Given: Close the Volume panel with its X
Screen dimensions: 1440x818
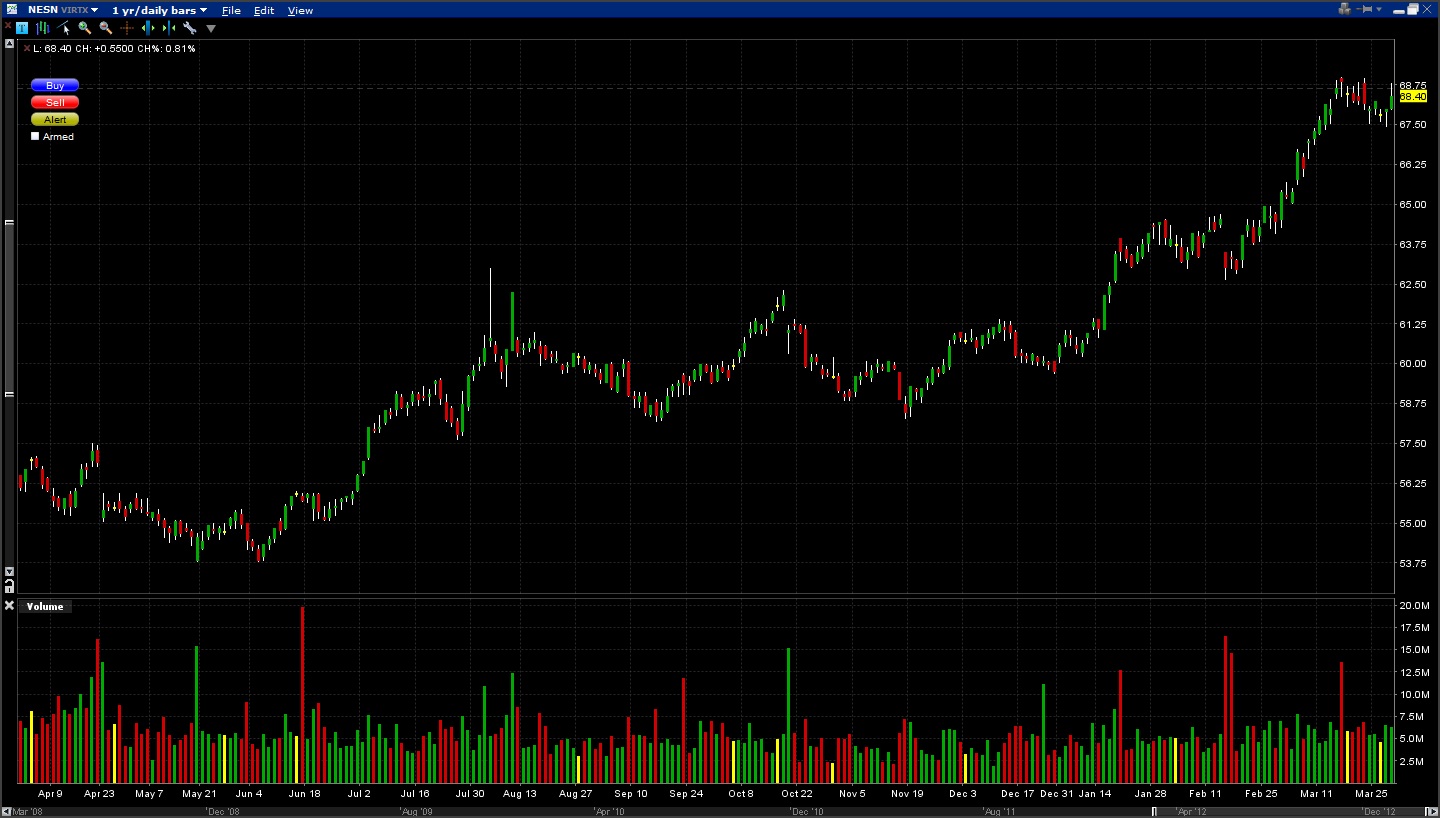Looking at the screenshot, I should click(x=9, y=606).
